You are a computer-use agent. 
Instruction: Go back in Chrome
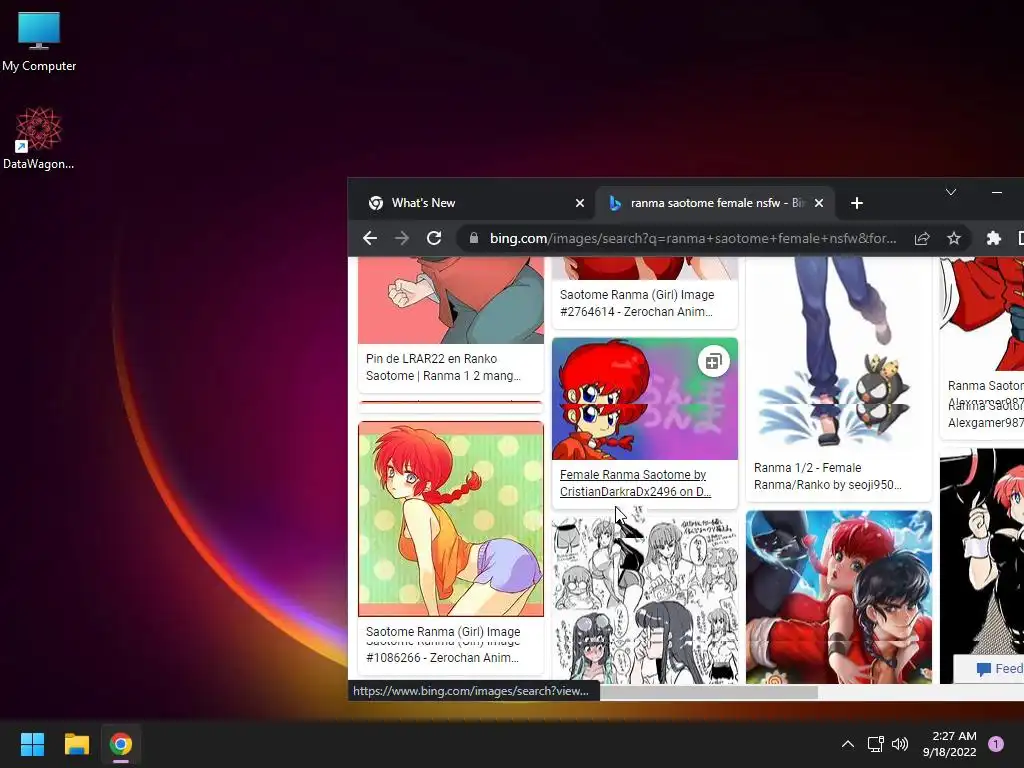(x=370, y=238)
